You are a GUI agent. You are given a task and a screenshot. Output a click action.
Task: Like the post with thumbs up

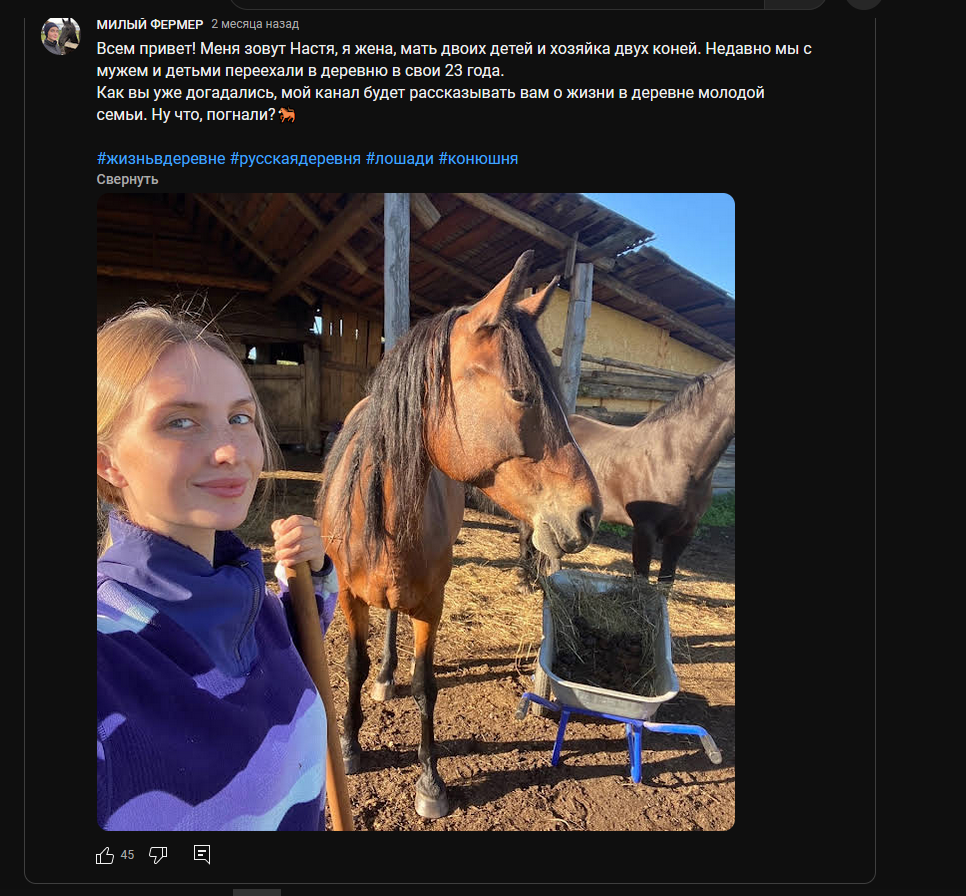point(105,855)
